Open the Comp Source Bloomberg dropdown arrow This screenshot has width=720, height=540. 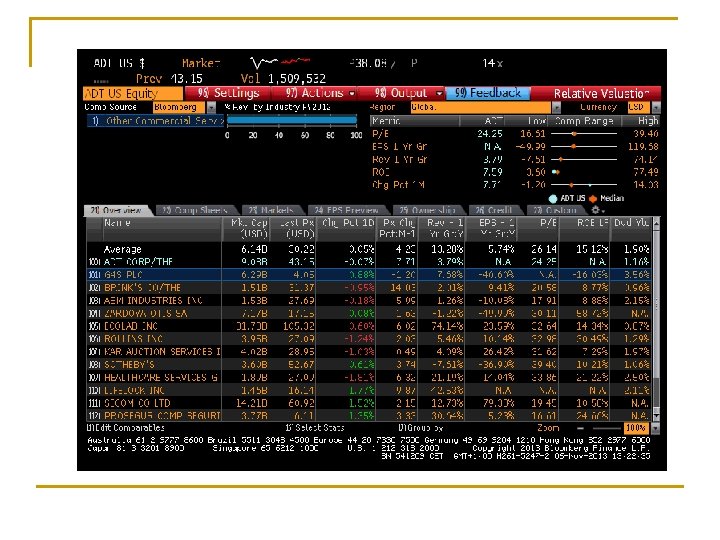[211, 107]
